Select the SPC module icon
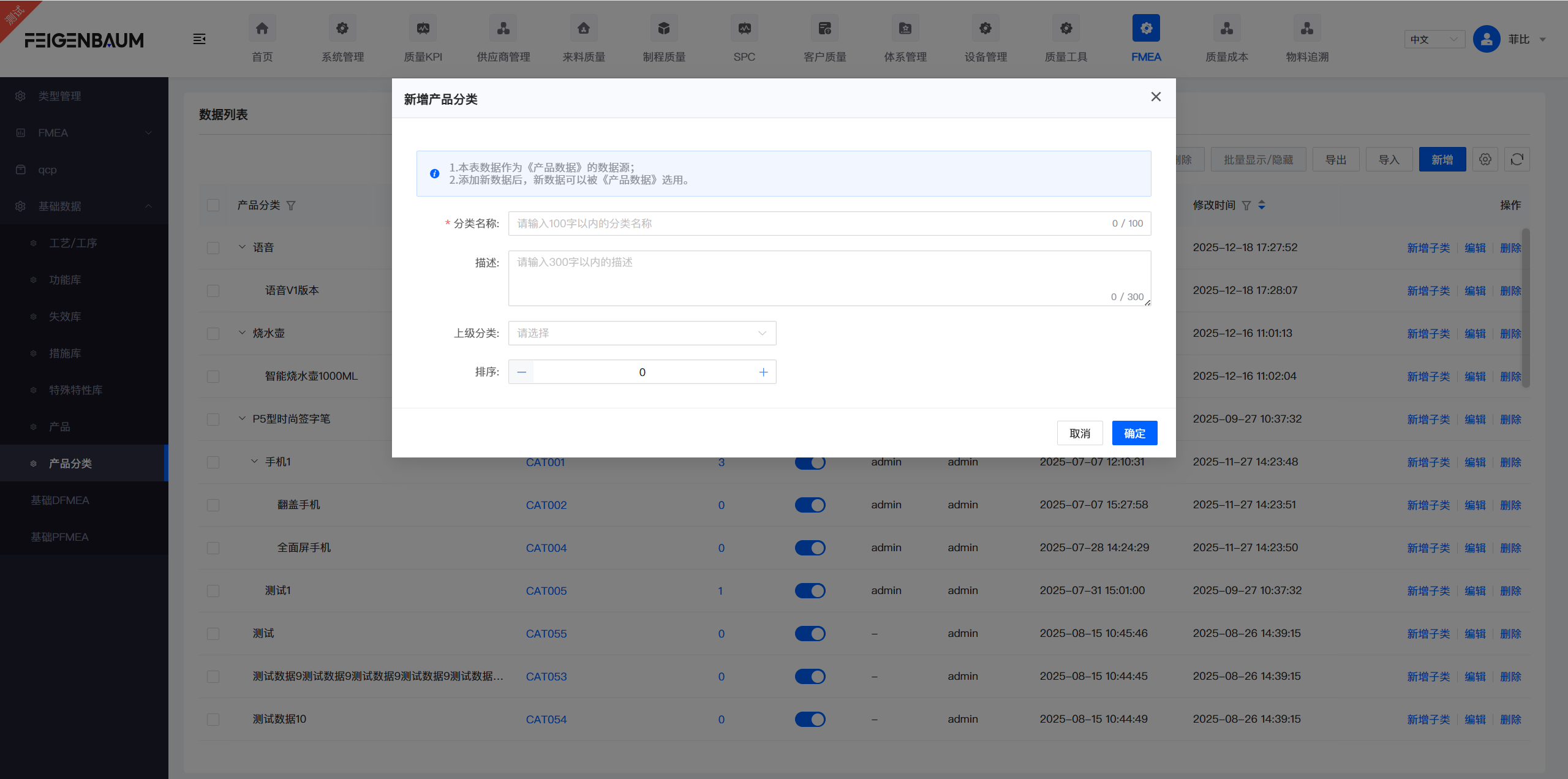 click(x=744, y=28)
